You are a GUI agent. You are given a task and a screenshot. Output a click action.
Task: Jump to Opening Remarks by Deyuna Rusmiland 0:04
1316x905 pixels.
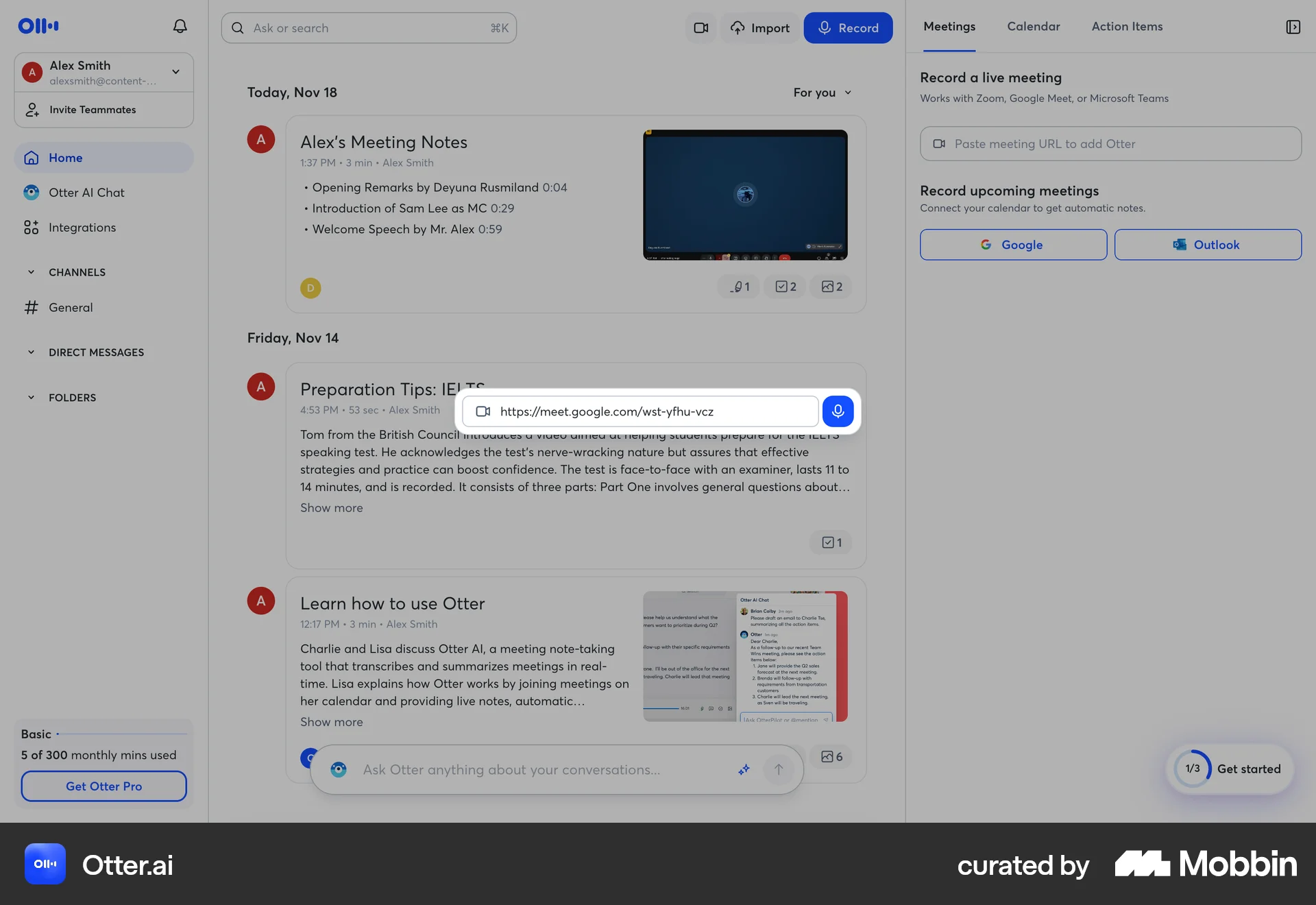click(439, 188)
